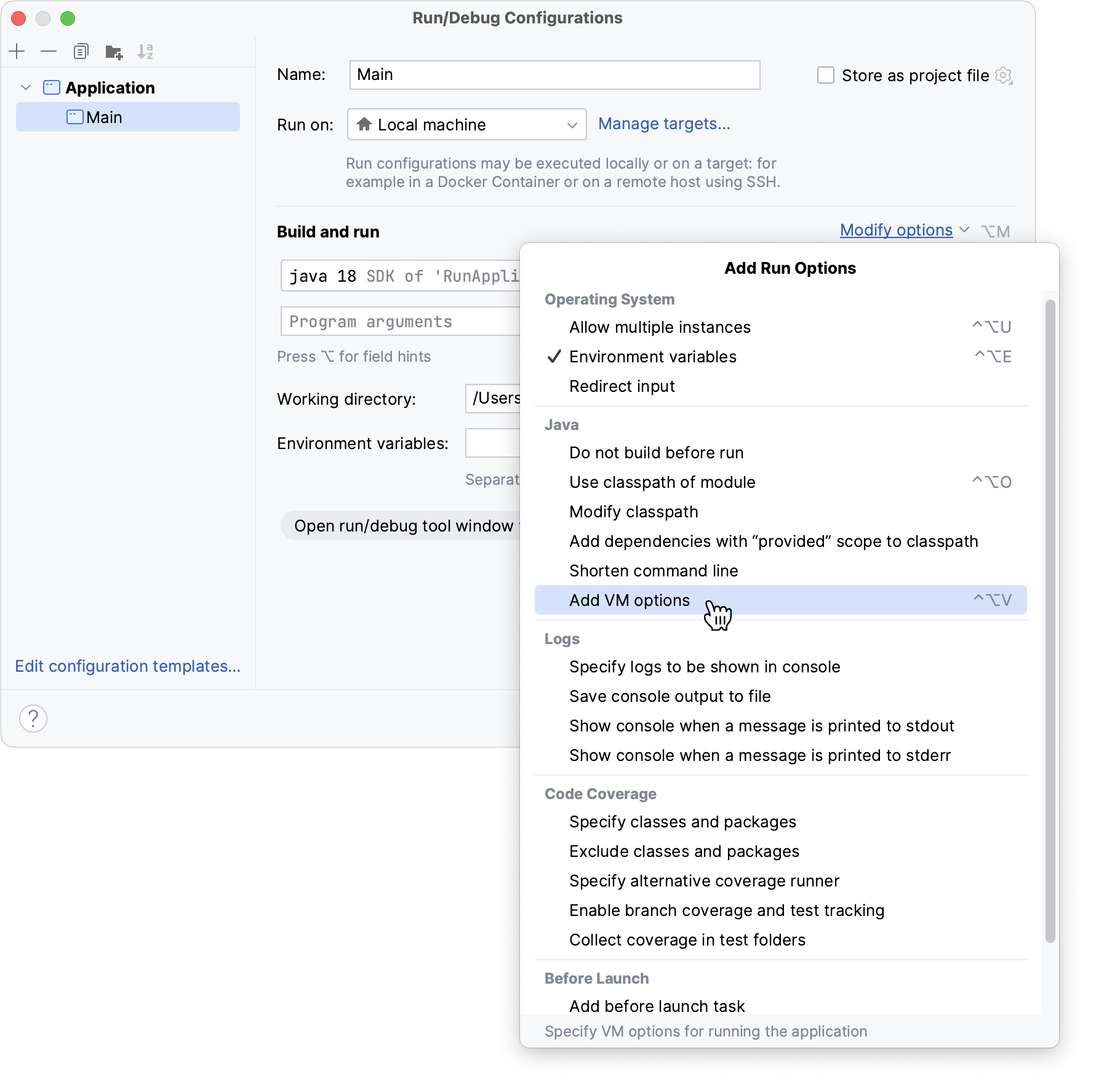The image size is (1120, 1087).
Task: Select Allow multiple instances option
Action: click(781, 327)
